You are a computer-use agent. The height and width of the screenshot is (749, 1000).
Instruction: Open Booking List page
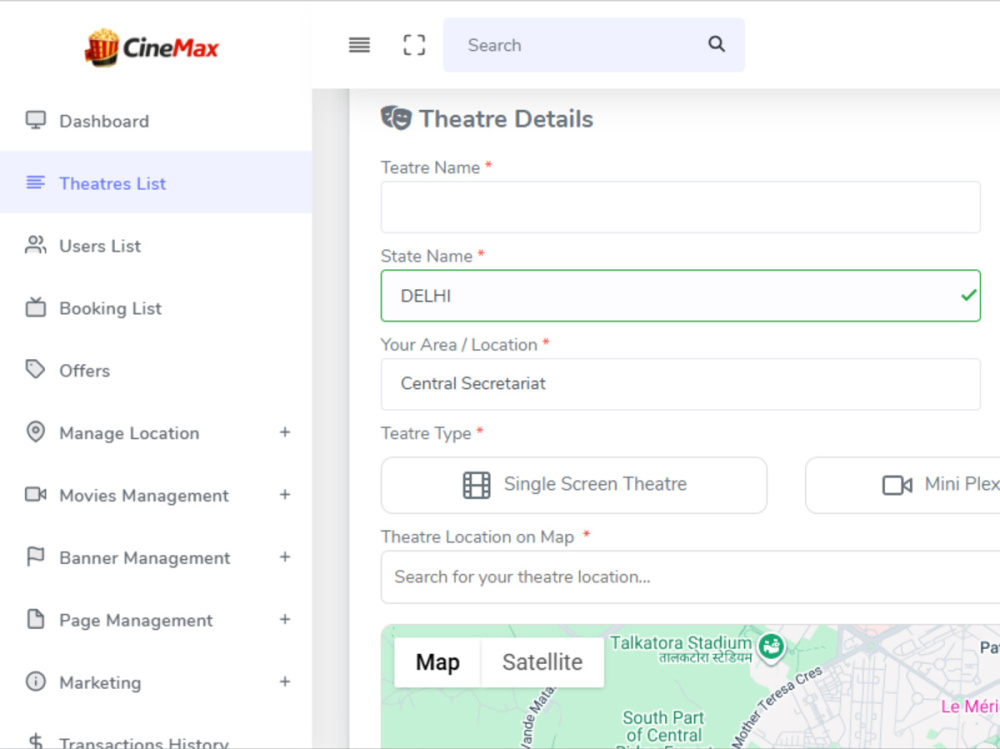(x=156, y=308)
